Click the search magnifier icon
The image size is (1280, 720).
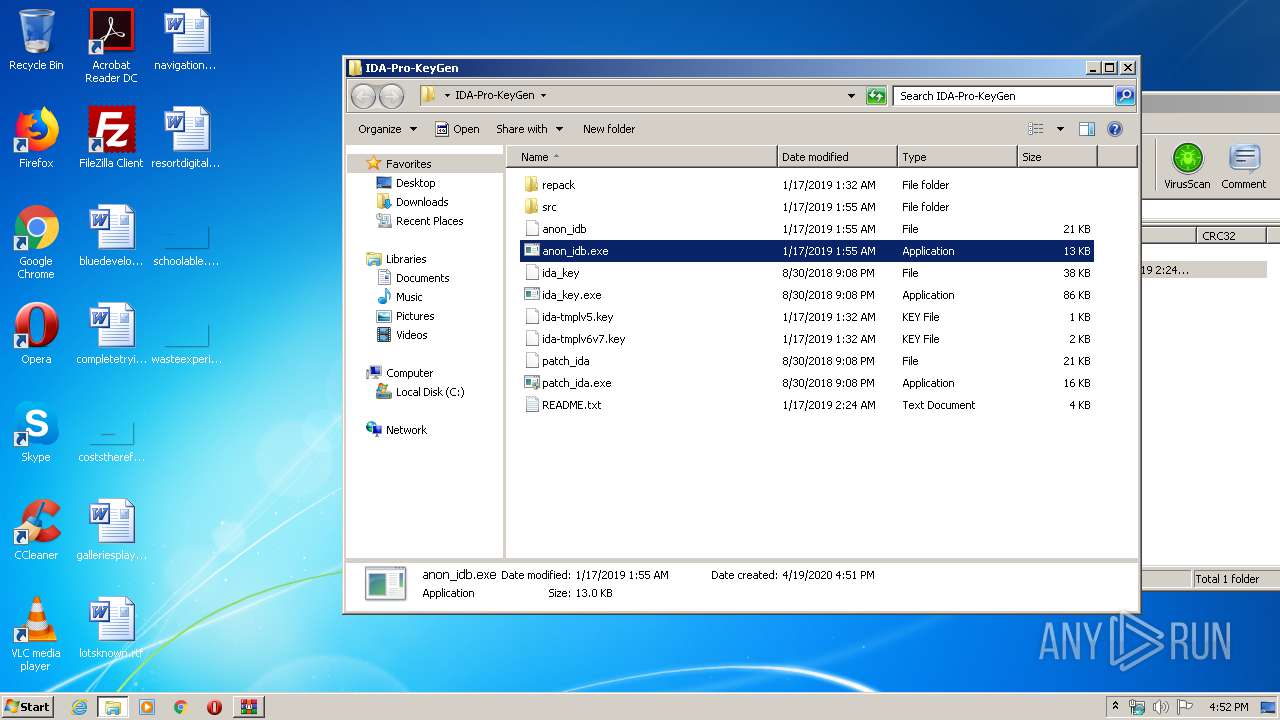coord(1125,96)
